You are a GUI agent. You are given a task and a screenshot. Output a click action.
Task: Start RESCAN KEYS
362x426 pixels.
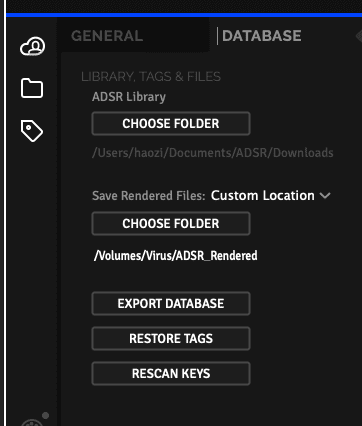(x=171, y=374)
